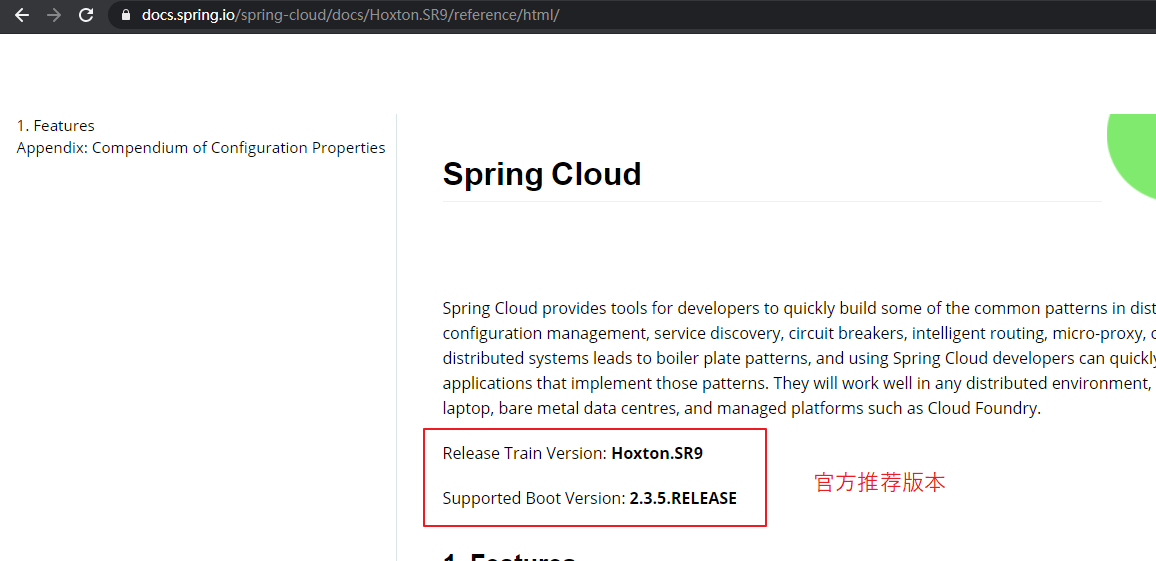The width and height of the screenshot is (1156, 561).
Task: Click the 'Release Train Version:' label
Action: [x=525, y=453]
